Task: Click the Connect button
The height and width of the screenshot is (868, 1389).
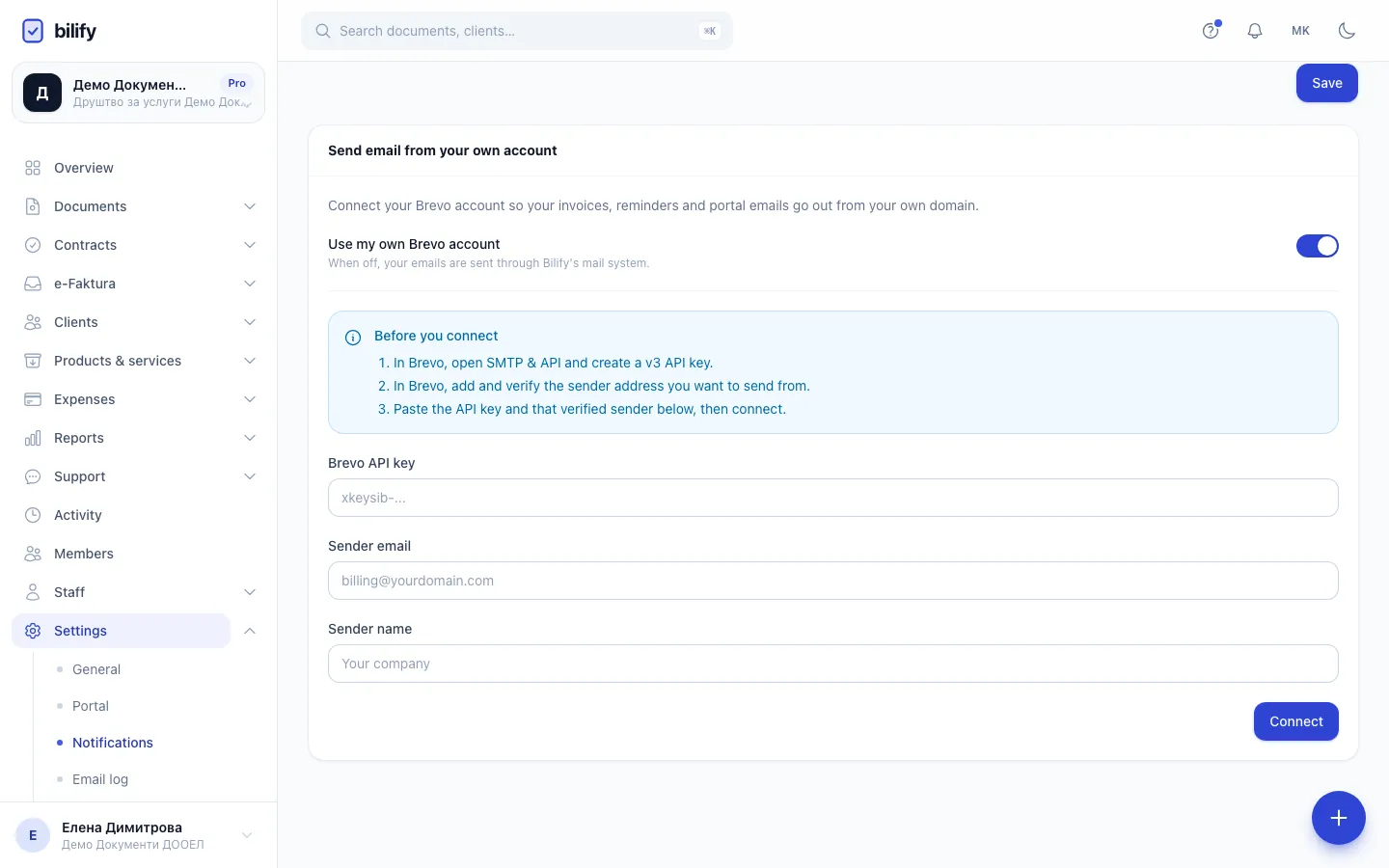Action: click(x=1296, y=721)
